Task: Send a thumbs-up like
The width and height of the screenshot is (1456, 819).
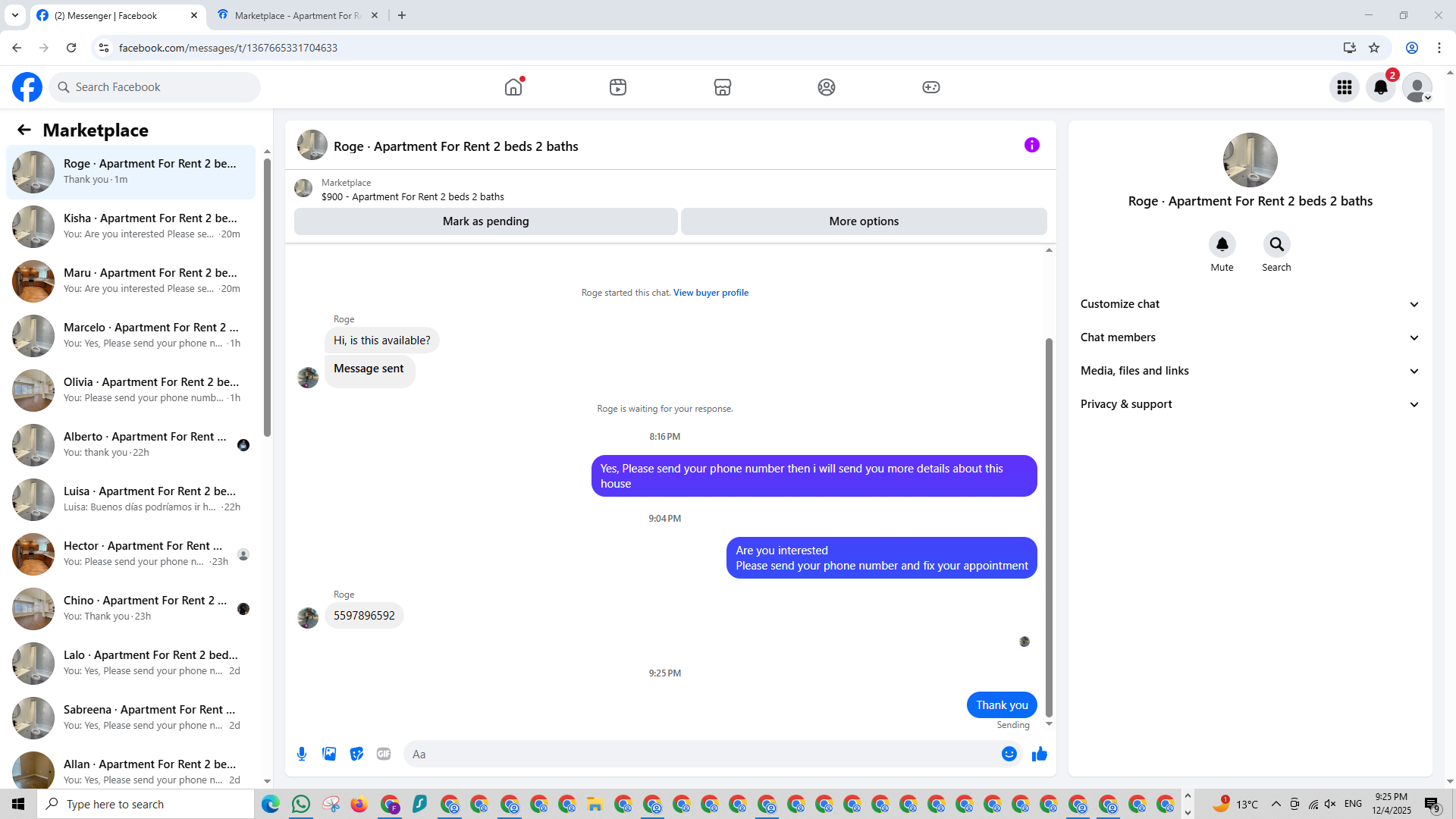Action: click(x=1039, y=754)
